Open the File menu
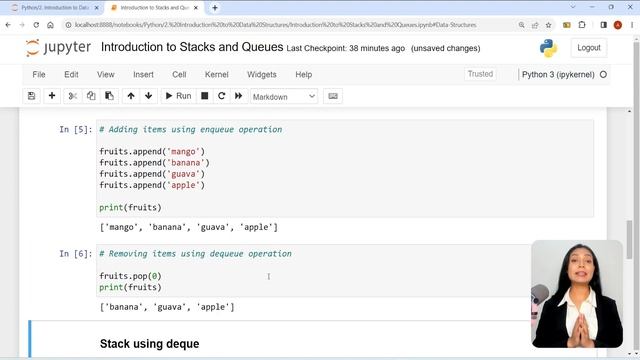The height and width of the screenshot is (360, 640). coord(39,75)
